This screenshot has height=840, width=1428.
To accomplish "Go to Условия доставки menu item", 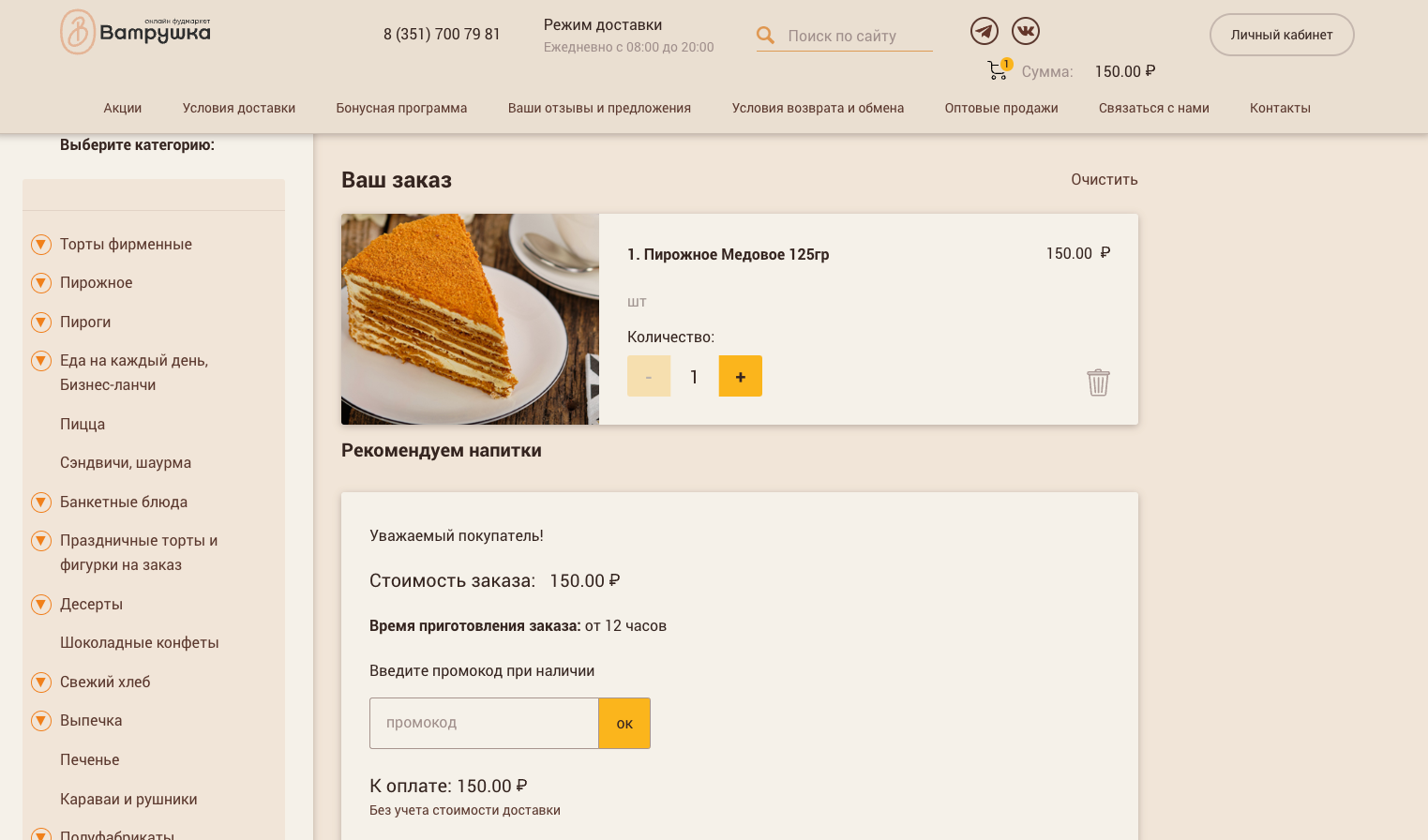I will coord(239,108).
